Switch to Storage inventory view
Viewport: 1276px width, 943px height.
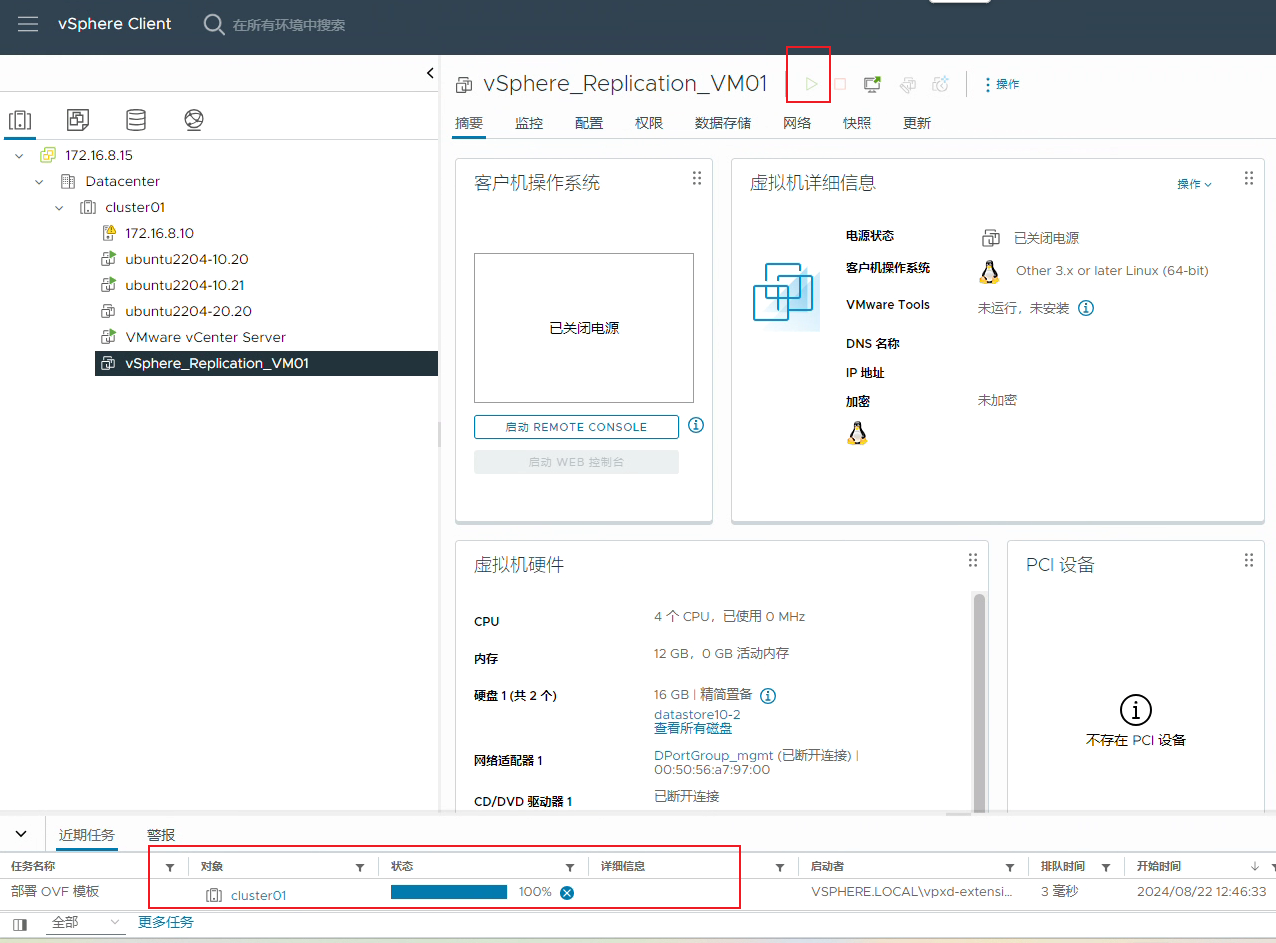tap(136, 120)
